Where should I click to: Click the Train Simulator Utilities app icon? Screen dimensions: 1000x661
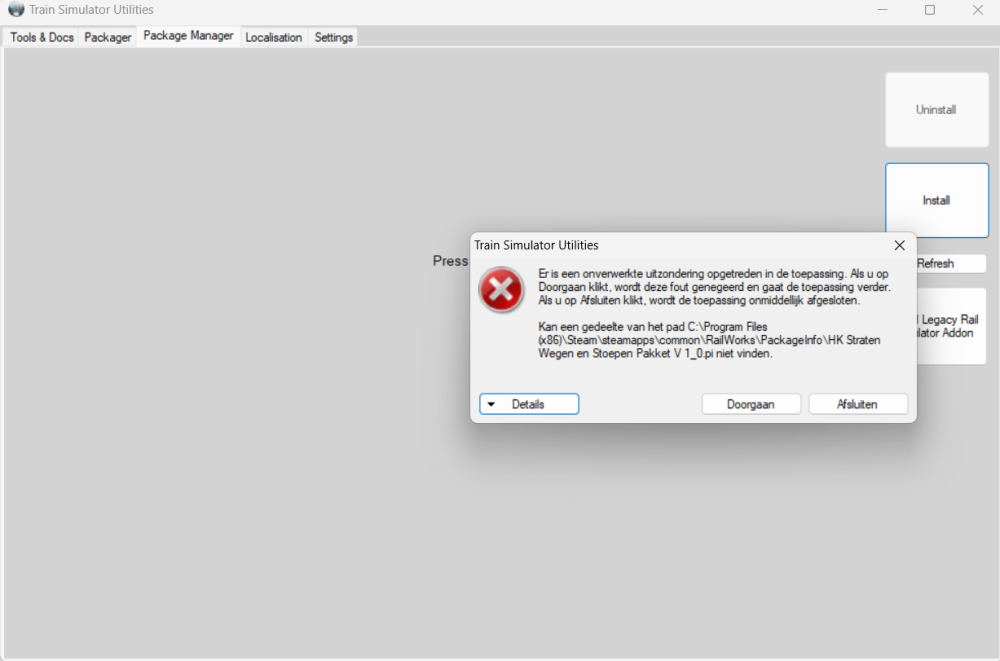coord(16,10)
